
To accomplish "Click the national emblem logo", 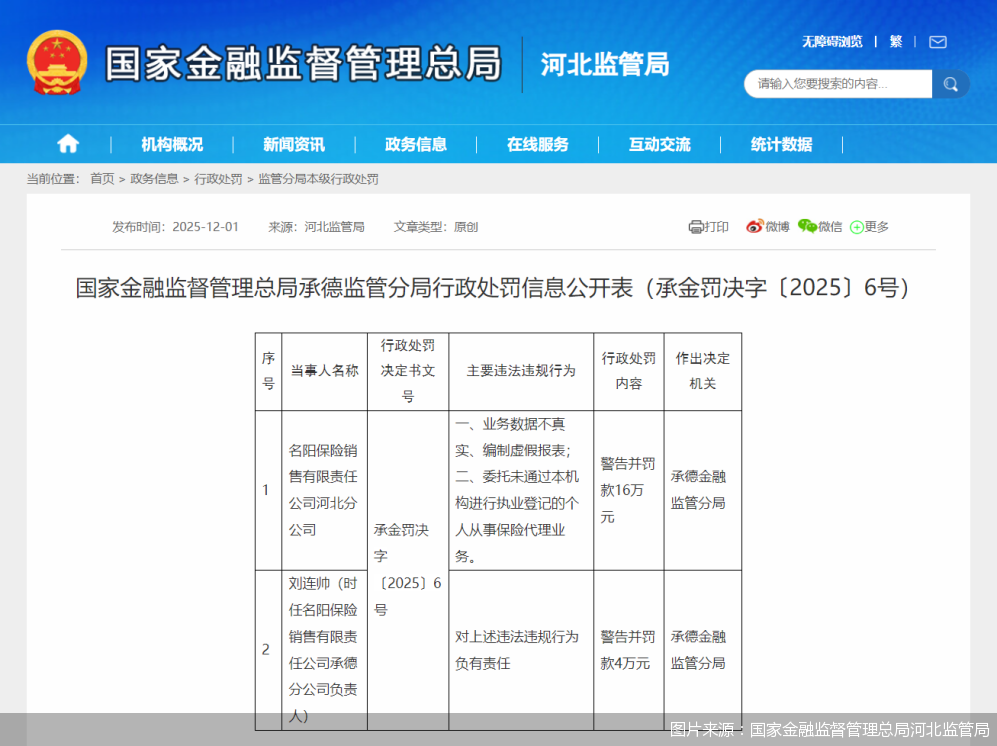I will coord(56,62).
